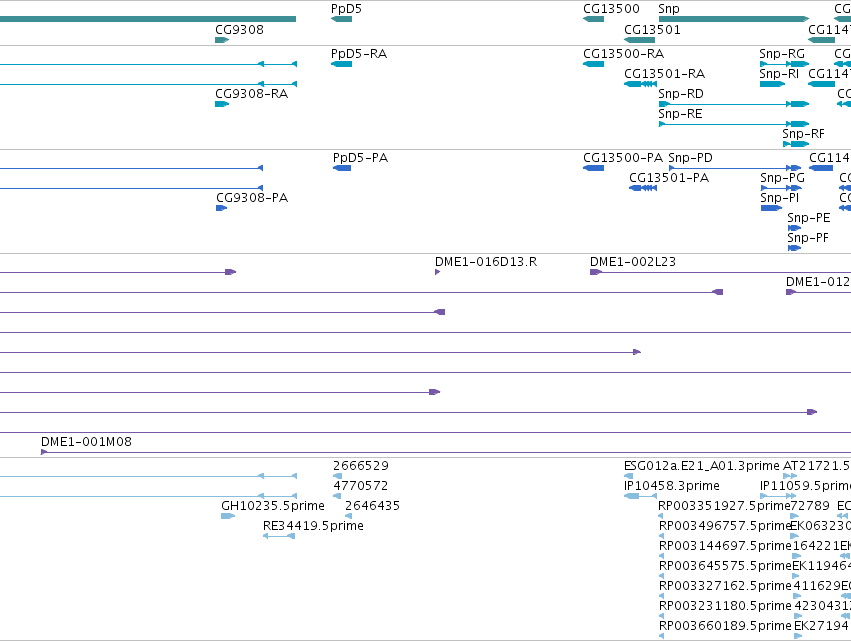The height and width of the screenshot is (641, 851).
Task: Click the RP003327162.5prime EST label
Action: coord(725,586)
